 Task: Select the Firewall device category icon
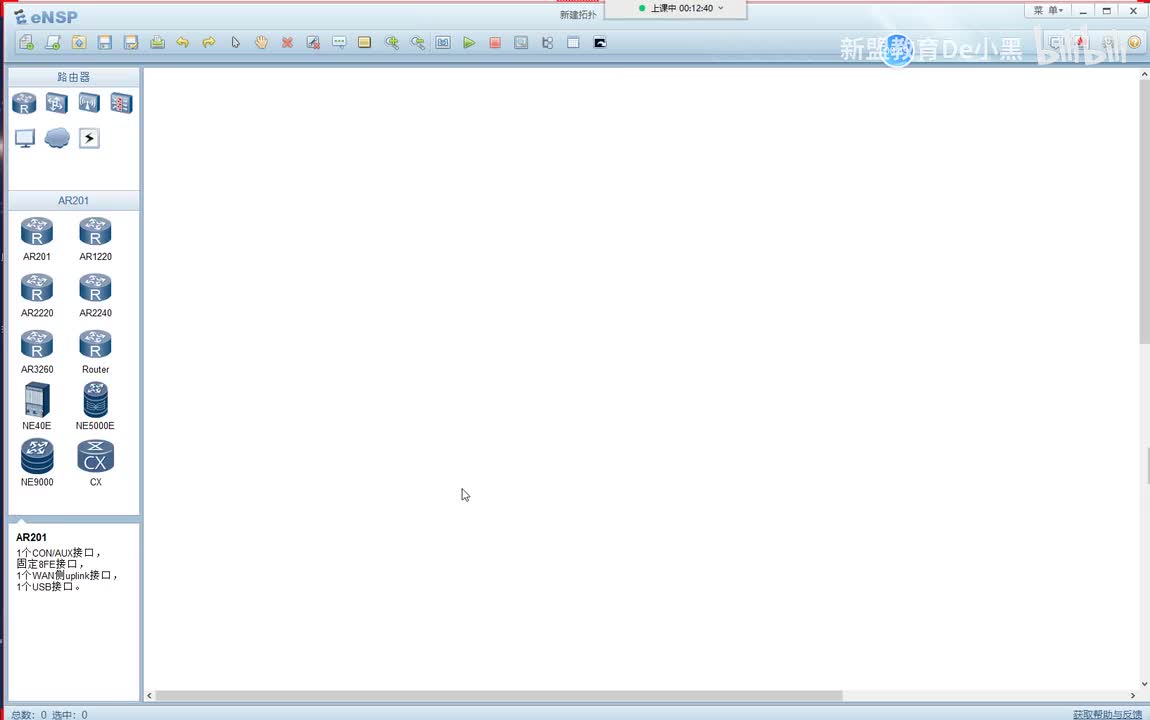point(121,103)
